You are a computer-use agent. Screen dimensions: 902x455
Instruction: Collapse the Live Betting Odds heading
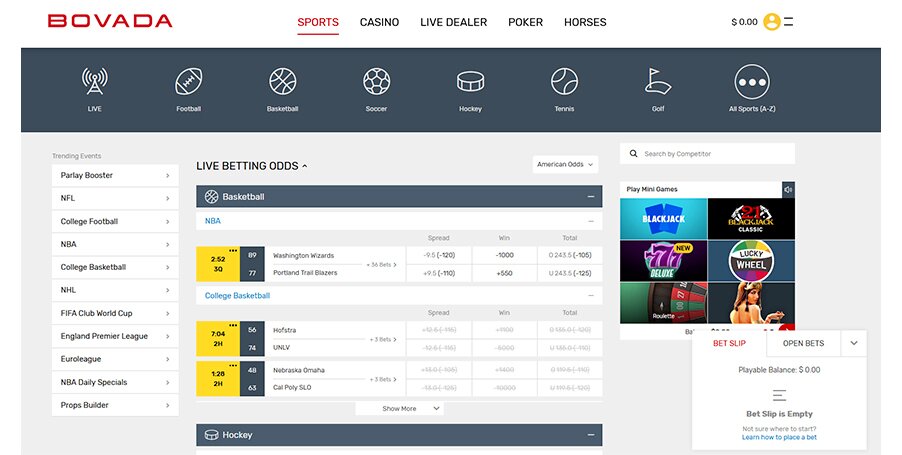(x=251, y=166)
